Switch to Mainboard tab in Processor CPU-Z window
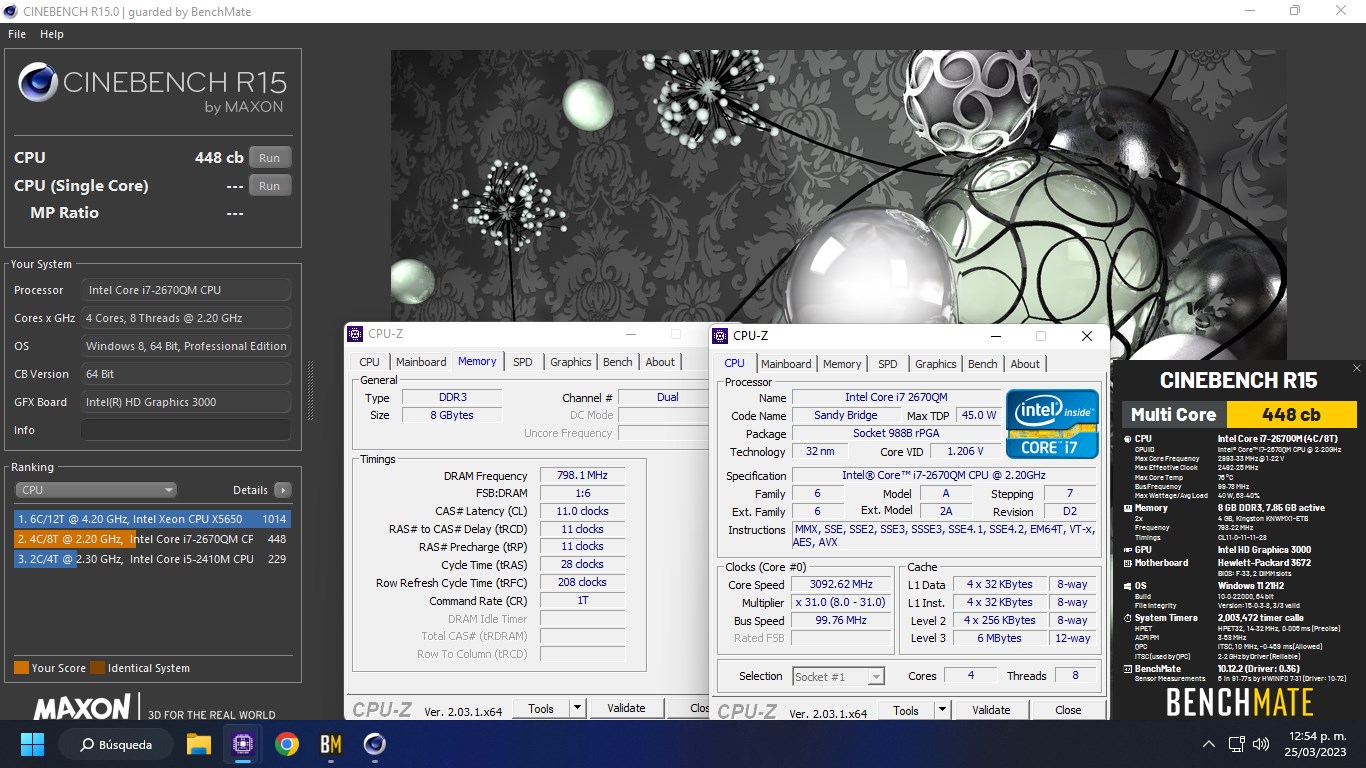The height and width of the screenshot is (768, 1366). 786,364
